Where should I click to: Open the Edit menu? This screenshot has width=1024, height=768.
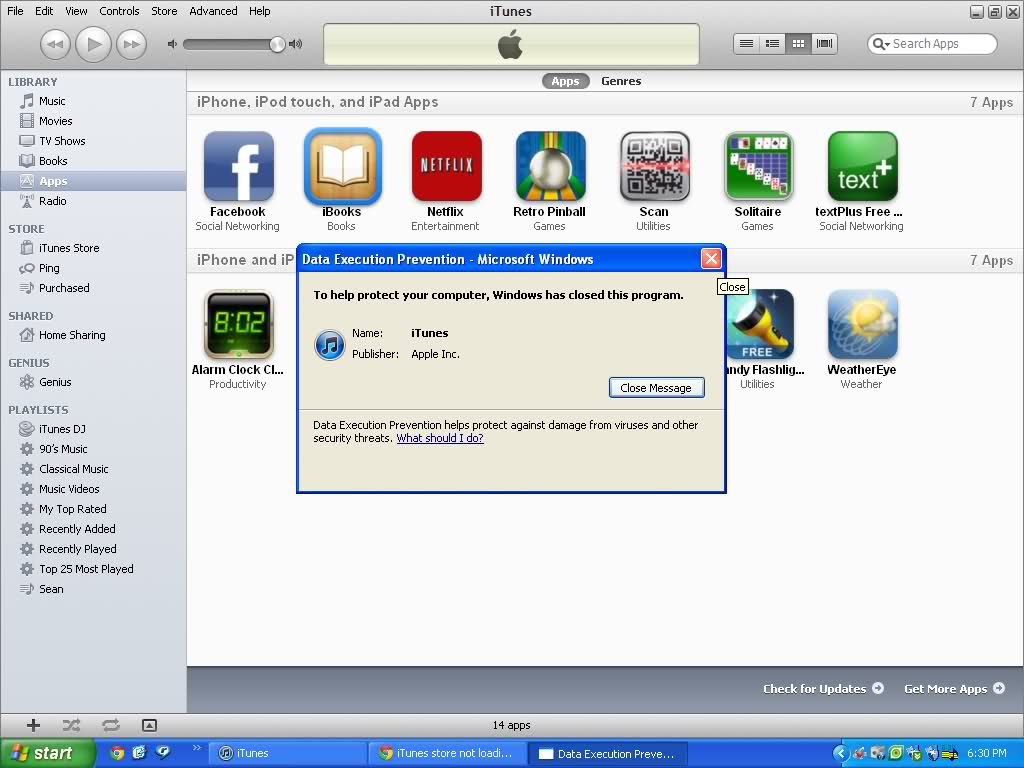[44, 11]
